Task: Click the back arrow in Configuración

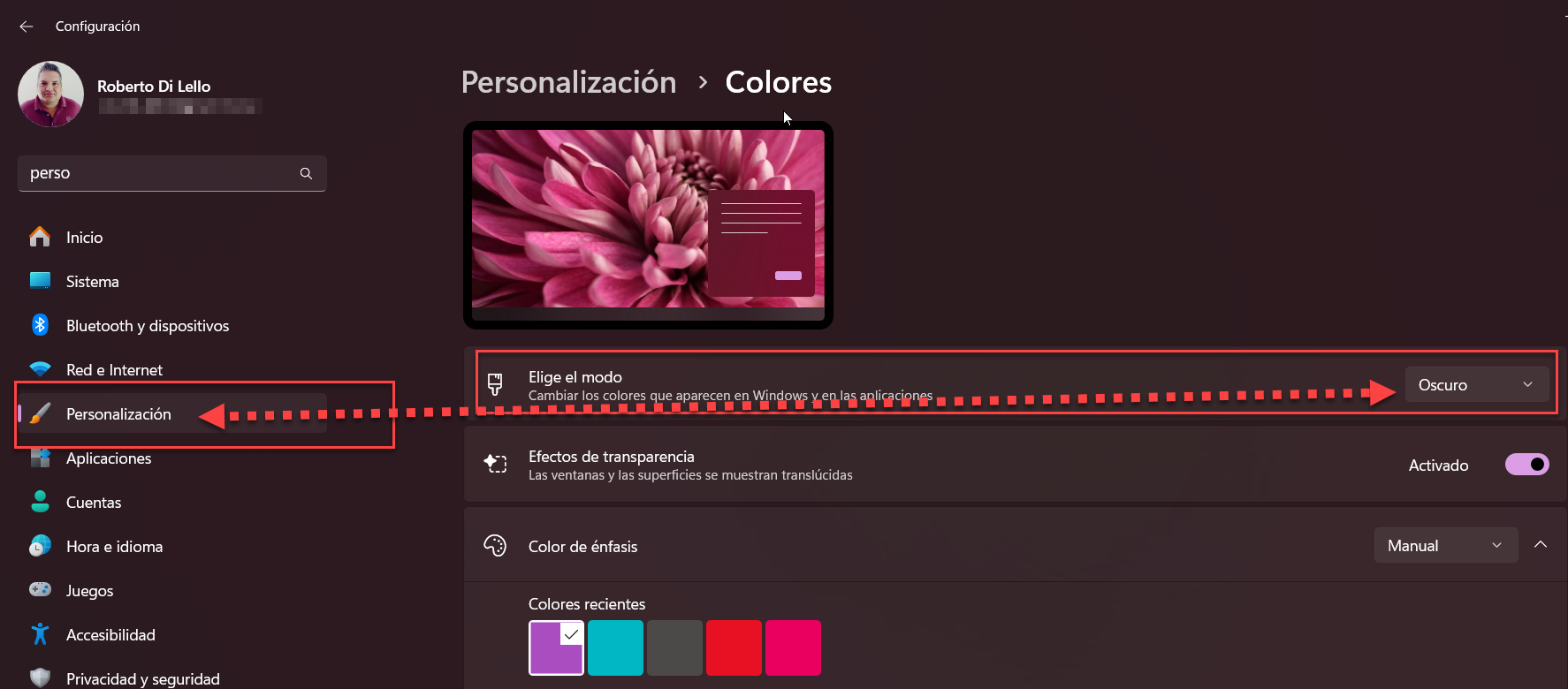Action: (x=27, y=26)
